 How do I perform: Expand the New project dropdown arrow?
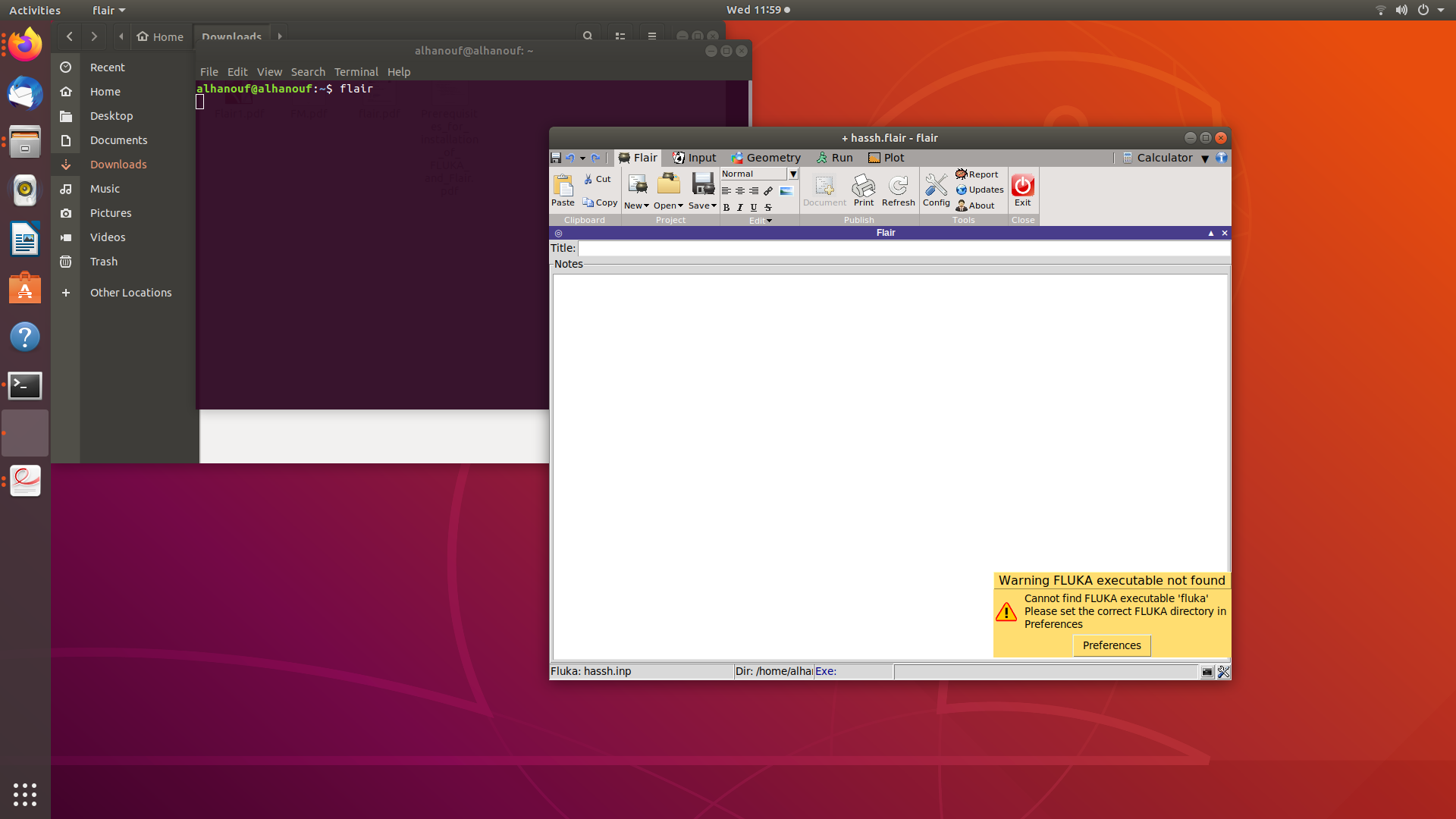tap(646, 206)
